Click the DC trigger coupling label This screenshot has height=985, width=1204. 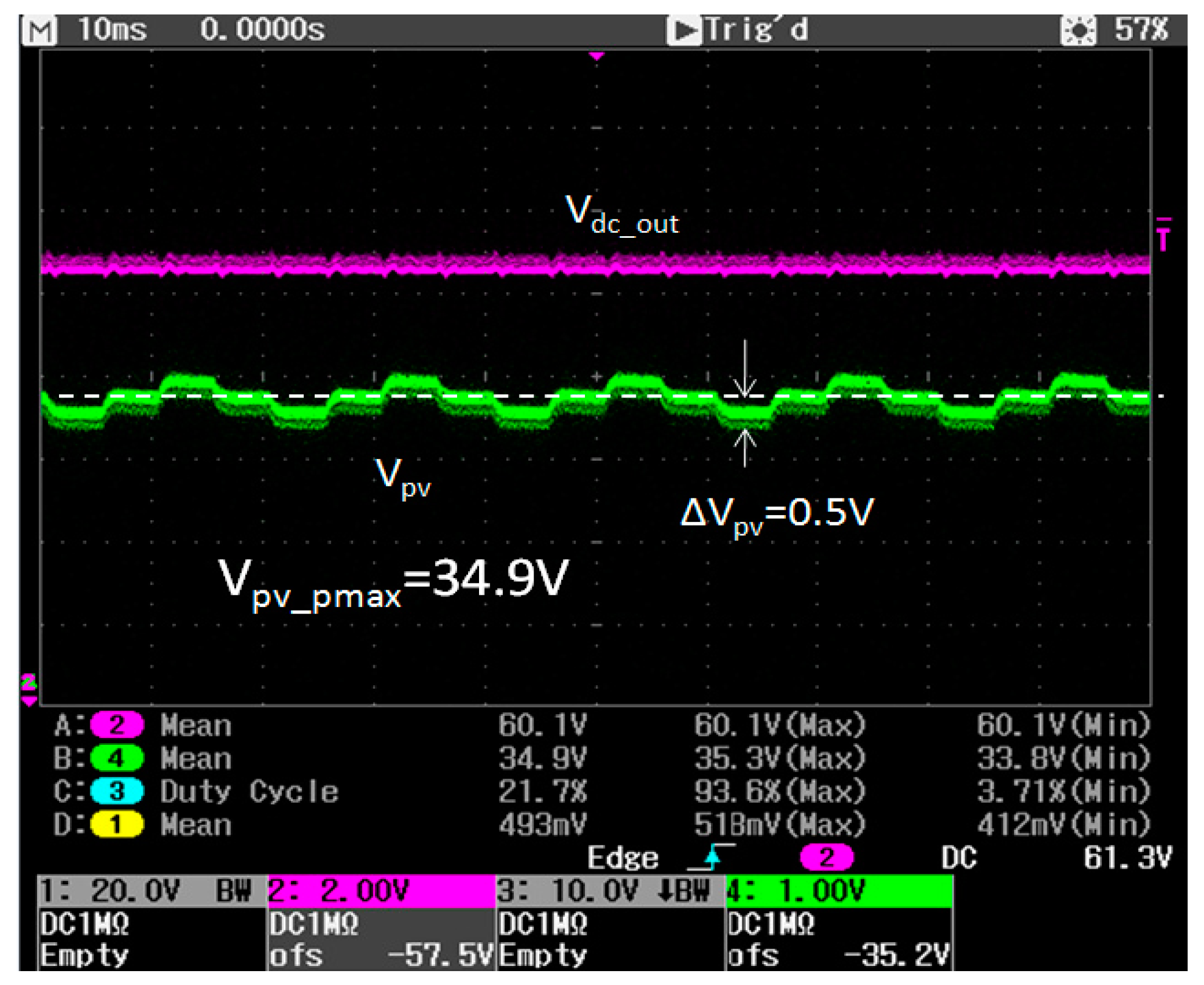point(959,858)
